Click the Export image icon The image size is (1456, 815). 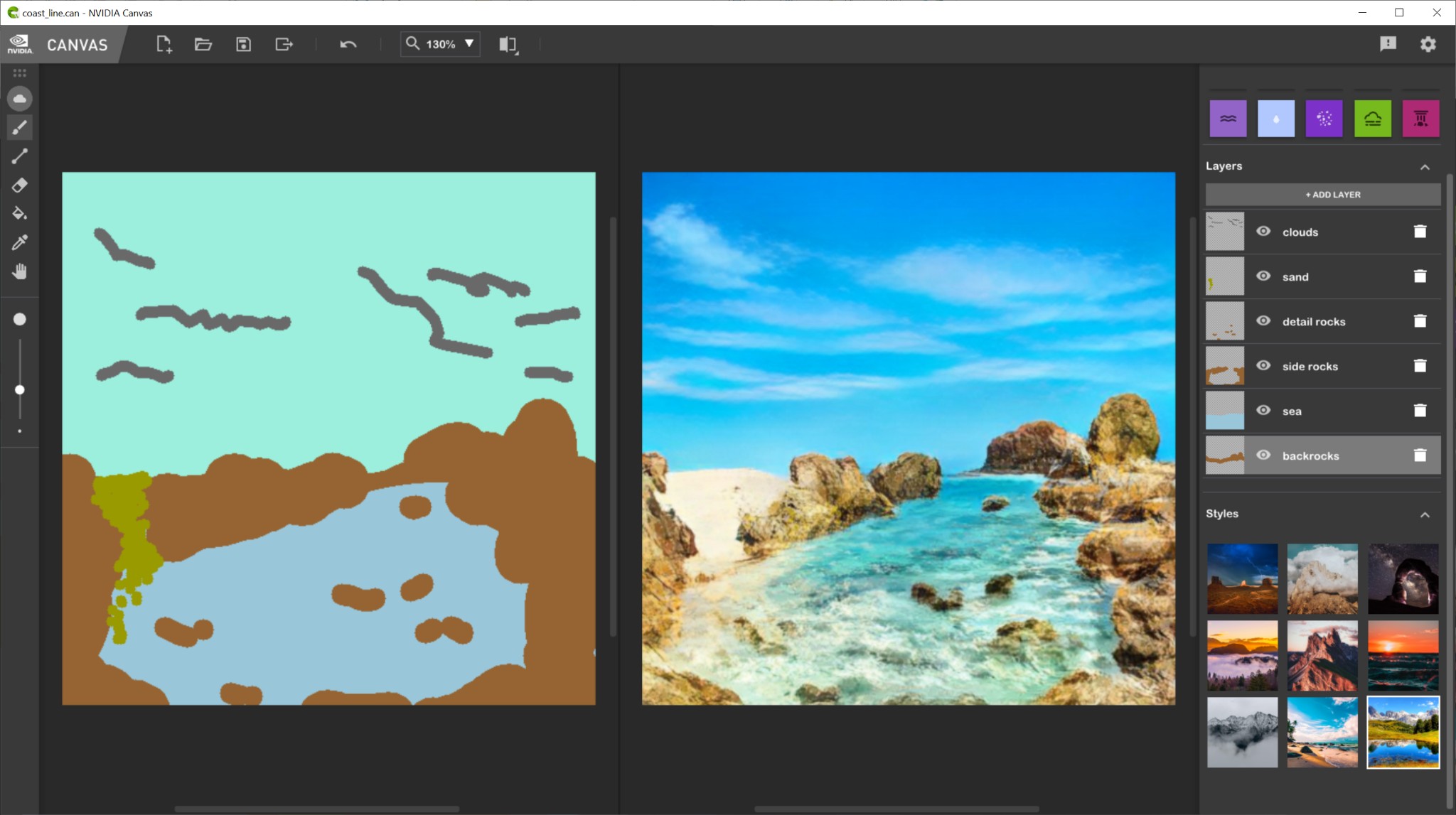[284, 44]
